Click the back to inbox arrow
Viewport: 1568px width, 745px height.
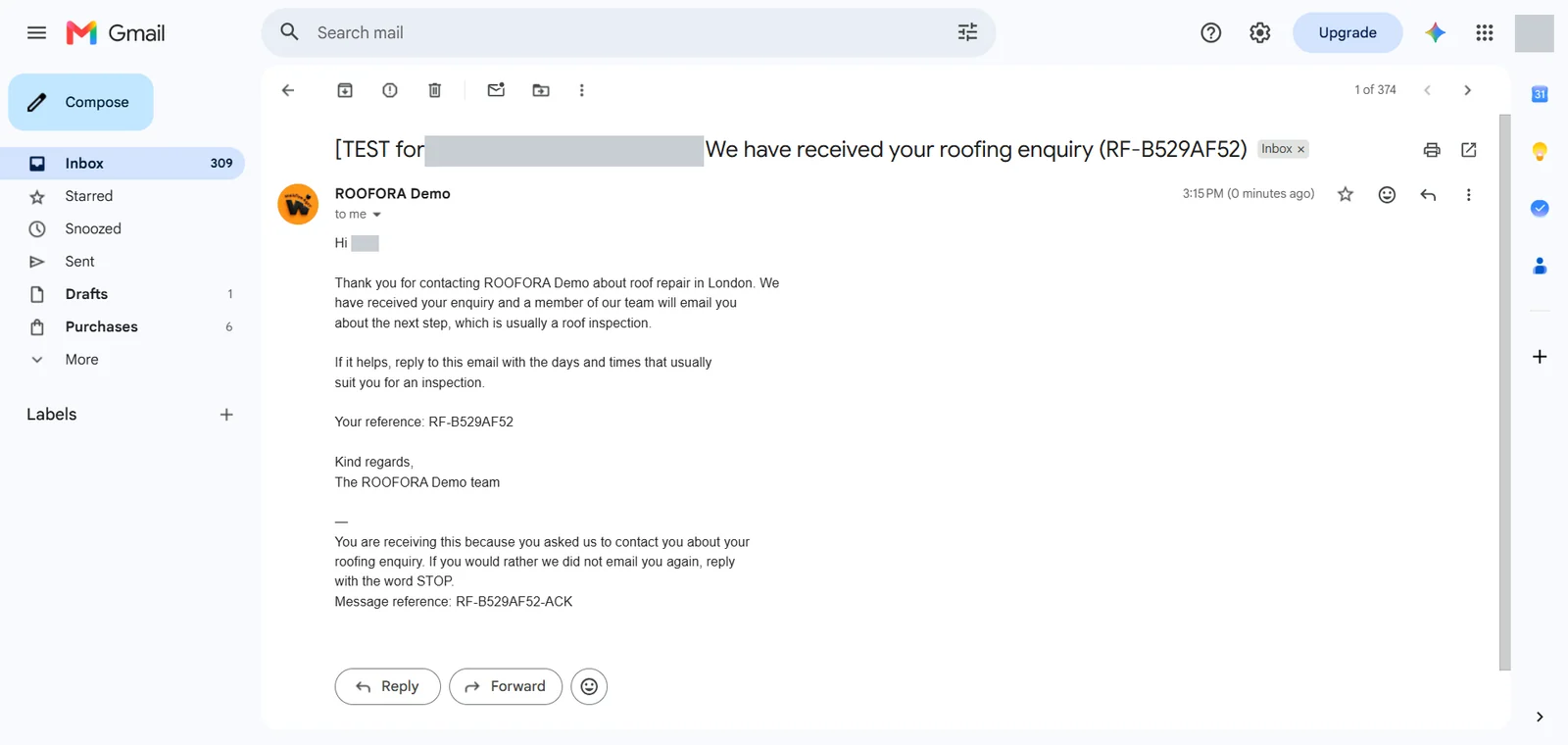288,90
